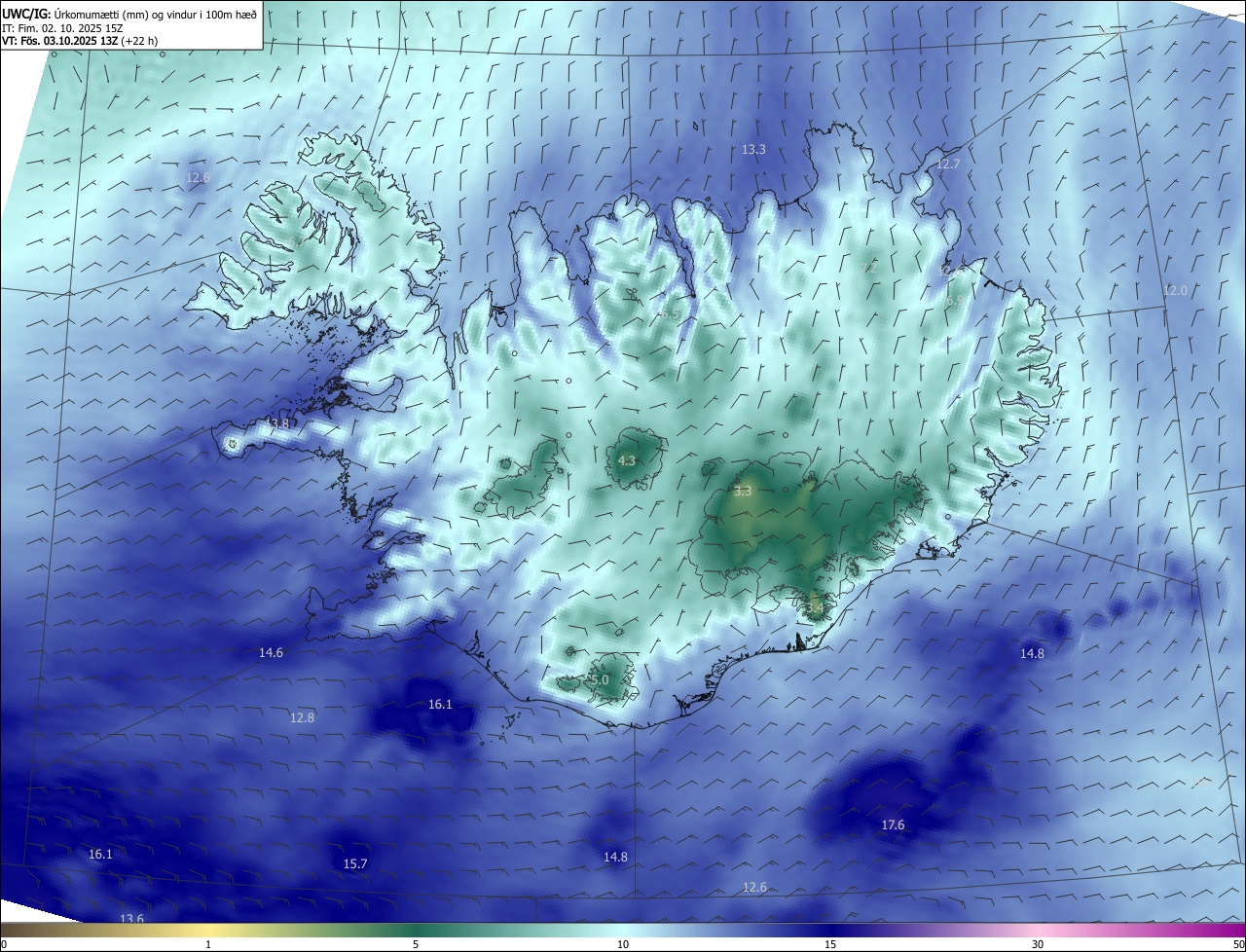Click the 10 tick on the color scale
The image size is (1246, 952).
tap(623, 944)
